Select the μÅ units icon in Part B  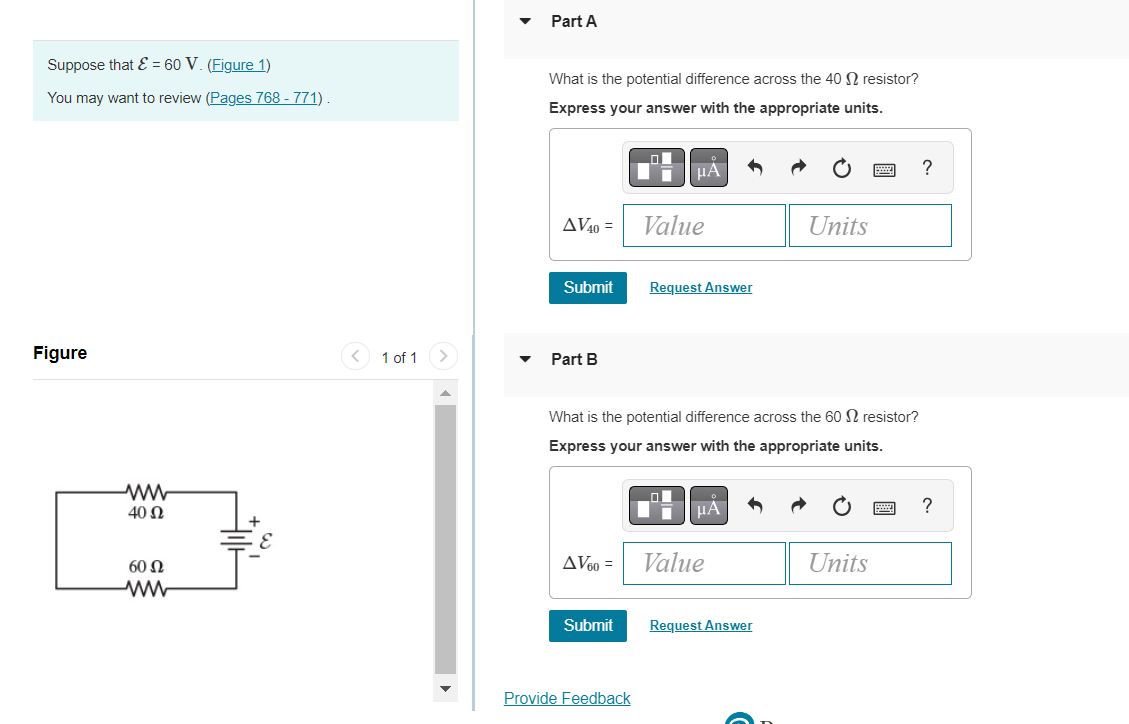click(x=708, y=504)
